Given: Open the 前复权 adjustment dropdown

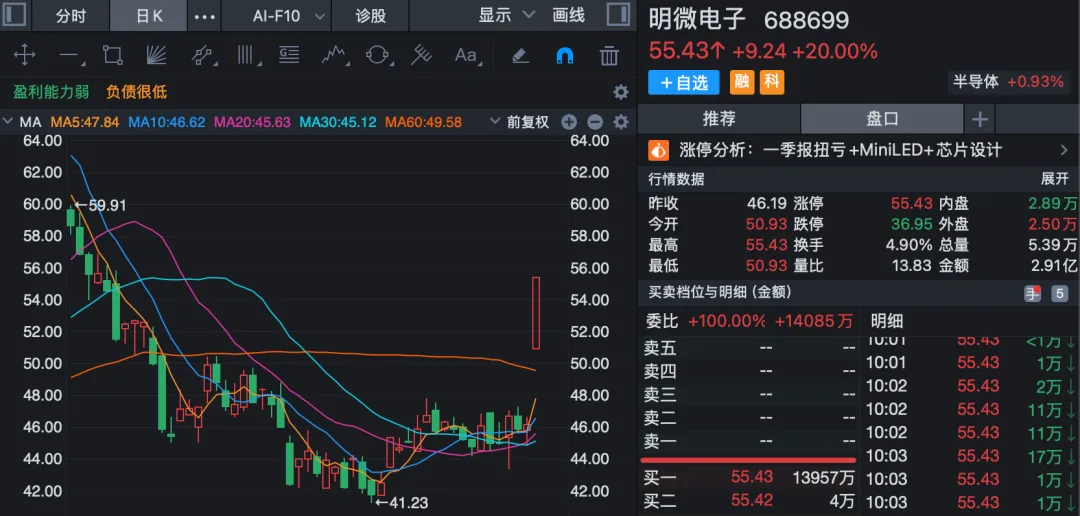Looking at the screenshot, I should [520, 123].
